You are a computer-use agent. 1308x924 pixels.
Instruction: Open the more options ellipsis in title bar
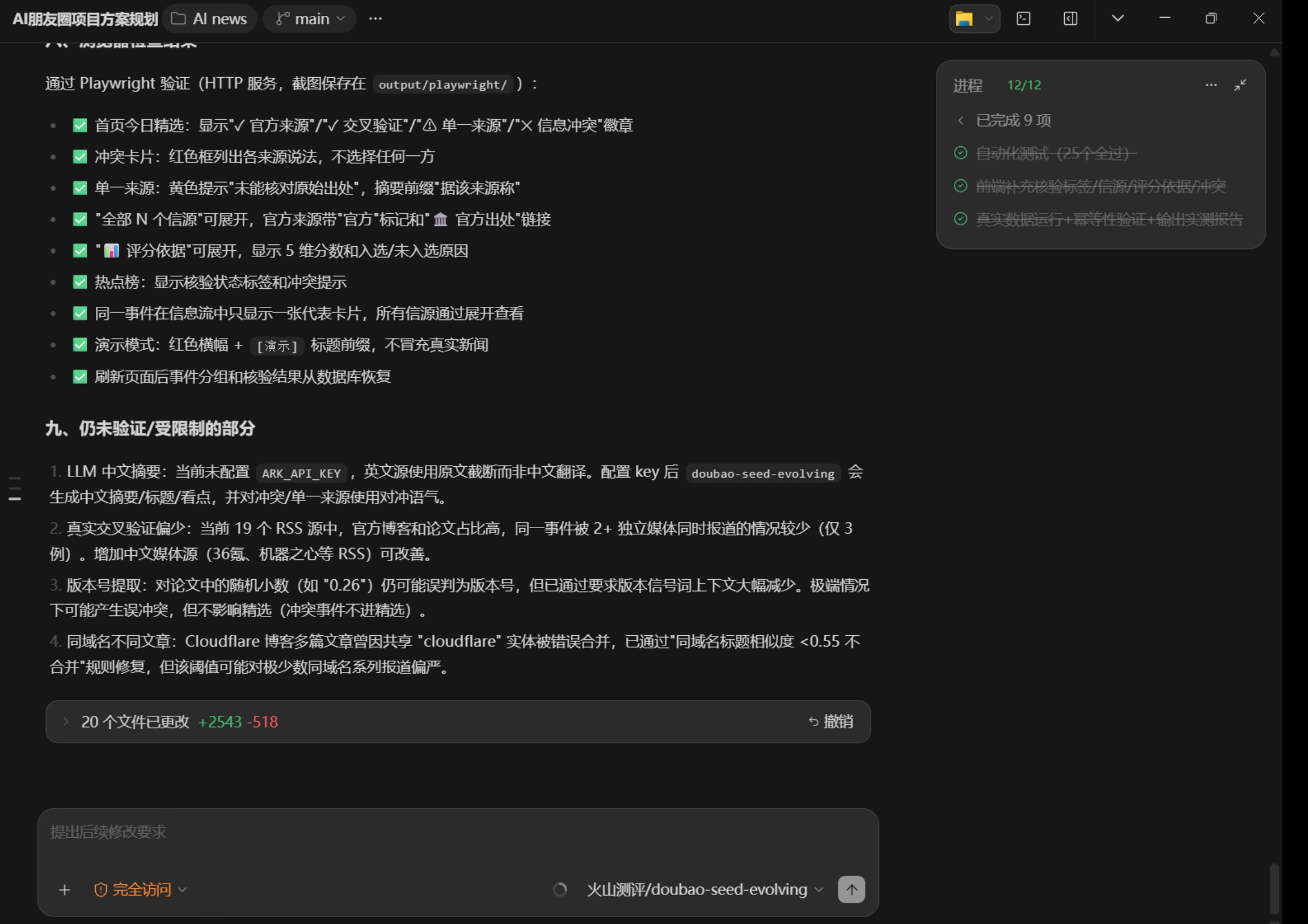[375, 19]
